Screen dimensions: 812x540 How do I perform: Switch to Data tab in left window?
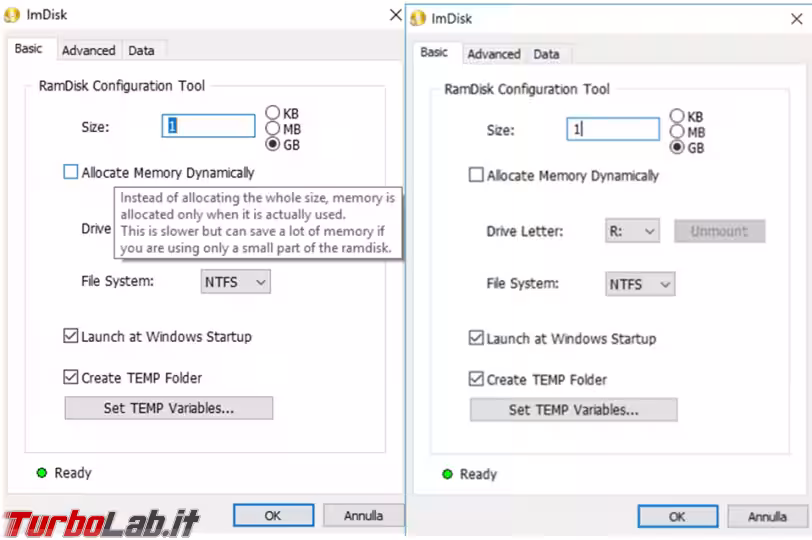[x=141, y=50]
